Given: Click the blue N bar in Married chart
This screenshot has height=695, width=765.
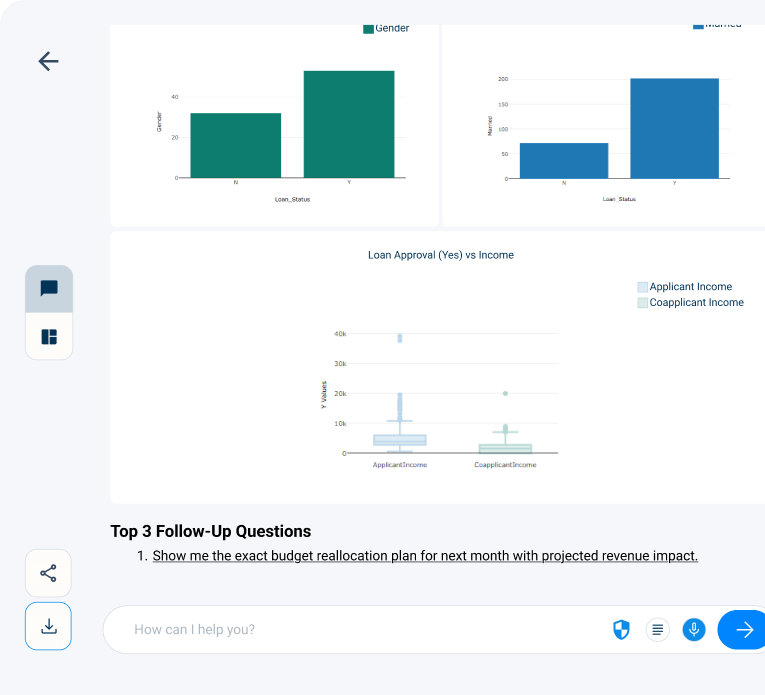Looking at the screenshot, I should pos(564,160).
